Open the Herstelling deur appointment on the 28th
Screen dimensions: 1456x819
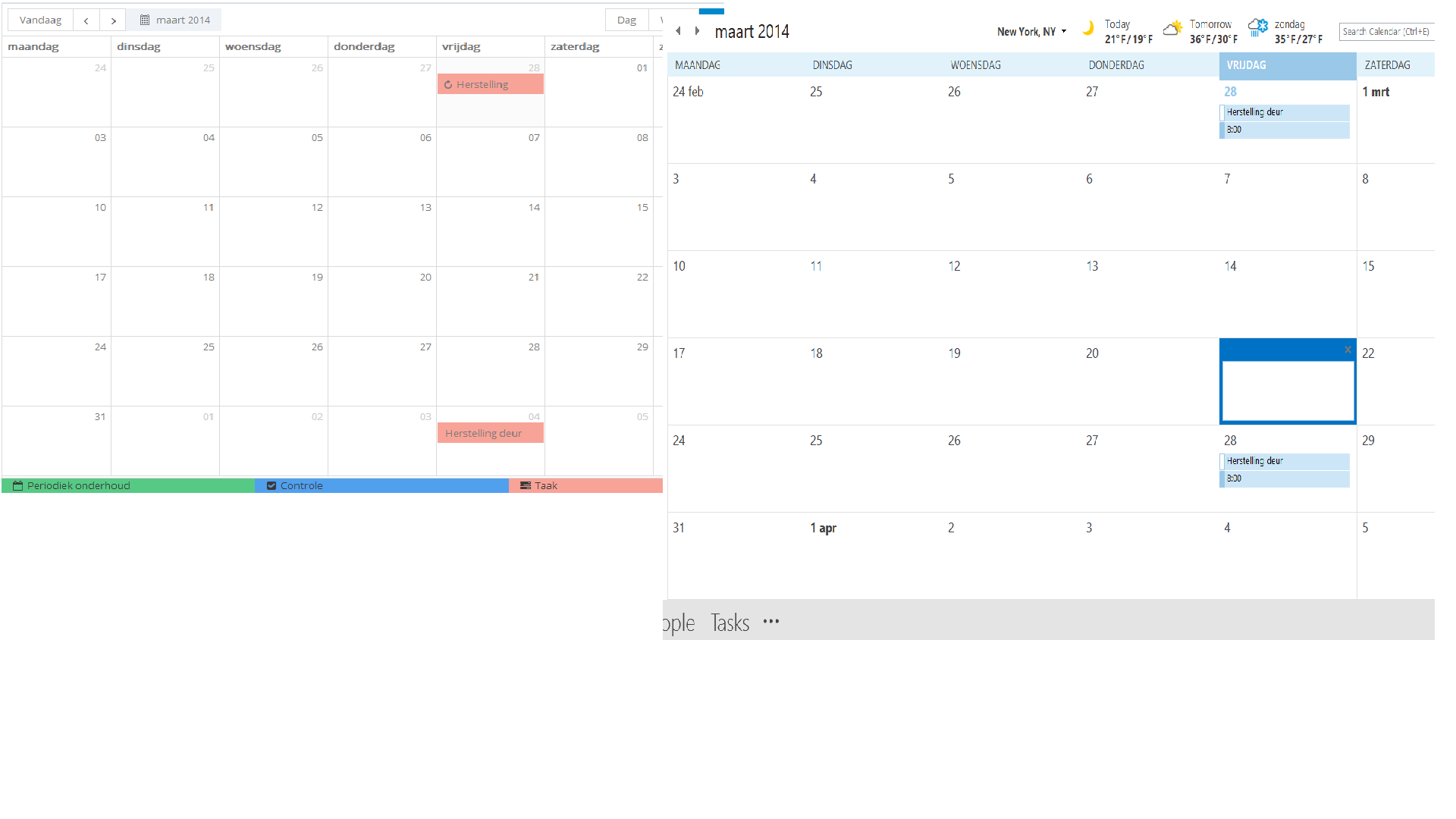pos(1284,461)
